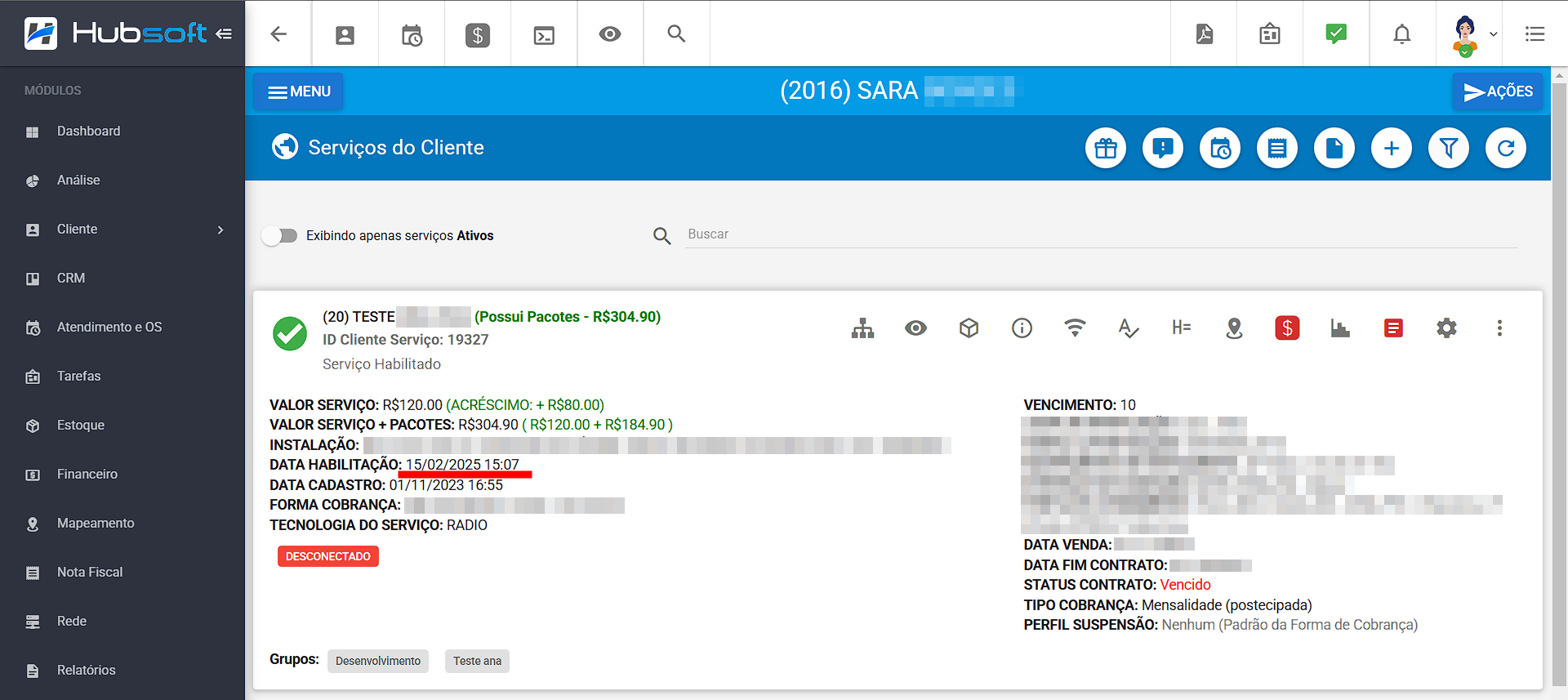
Task: Open the filter funnel circle icon
Action: point(1449,148)
